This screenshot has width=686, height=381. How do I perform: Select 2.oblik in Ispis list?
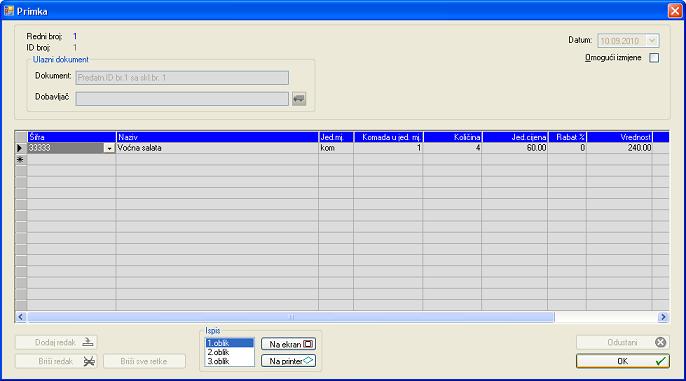tap(229, 352)
